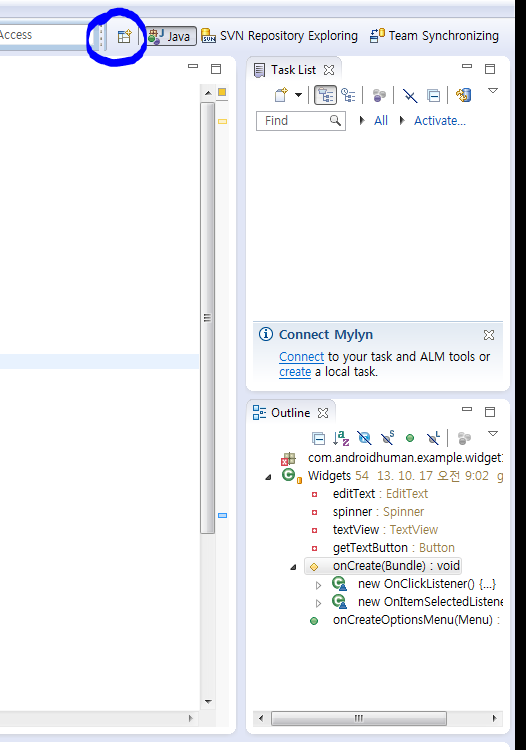Toggle Hide Fields in Outline
Screen dimensions: 526x750
click(x=364, y=438)
